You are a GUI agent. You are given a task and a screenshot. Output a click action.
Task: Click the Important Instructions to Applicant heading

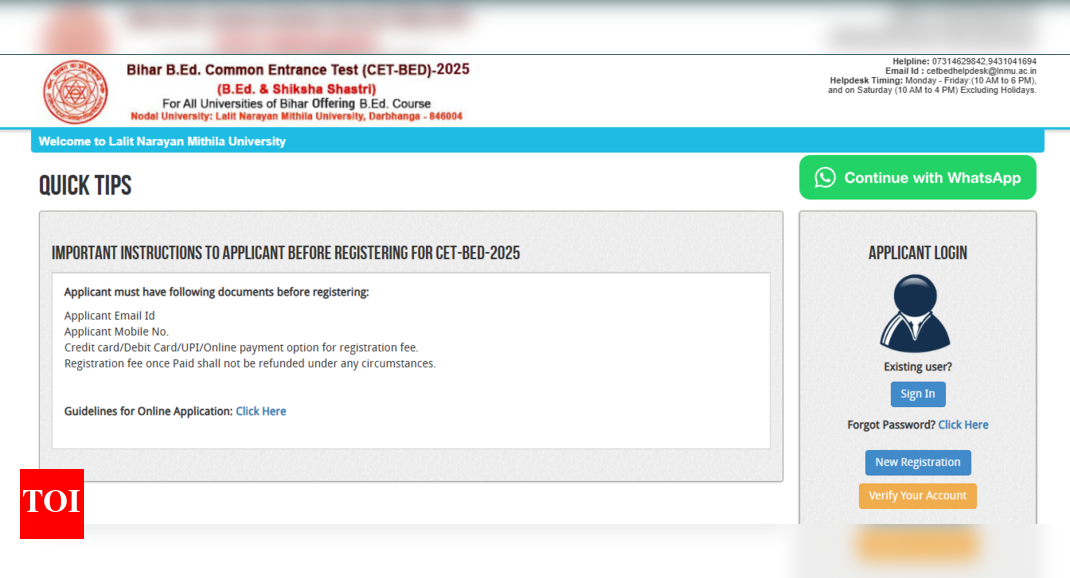click(285, 253)
